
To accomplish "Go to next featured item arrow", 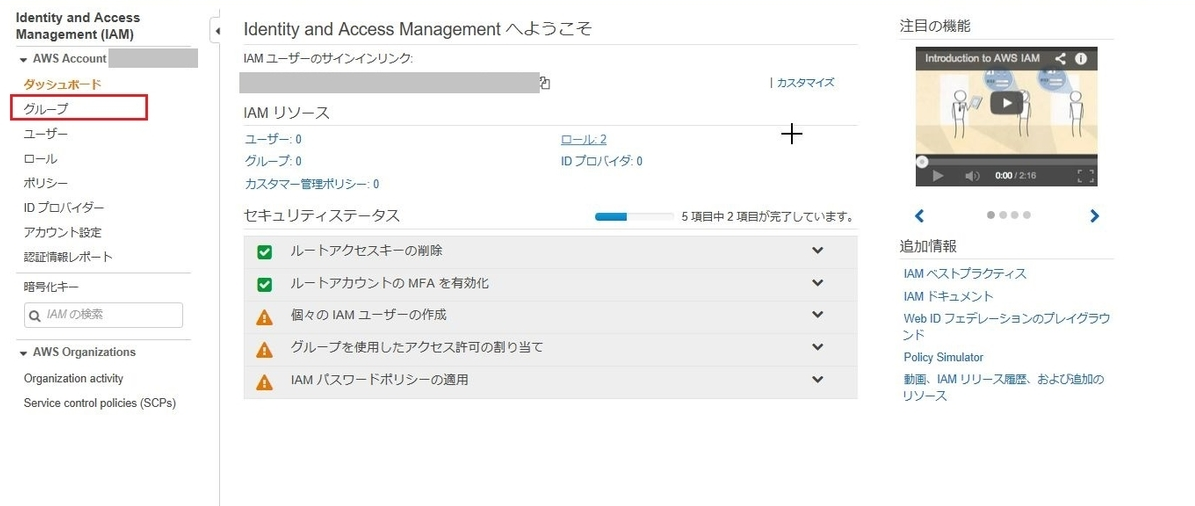I will 1094,216.
